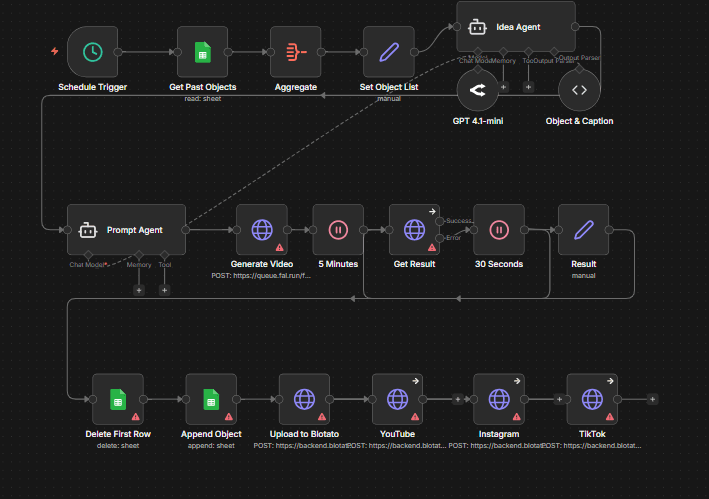This screenshot has height=499, width=709.
Task: Add a node after TikTok output
Action: click(x=652, y=399)
